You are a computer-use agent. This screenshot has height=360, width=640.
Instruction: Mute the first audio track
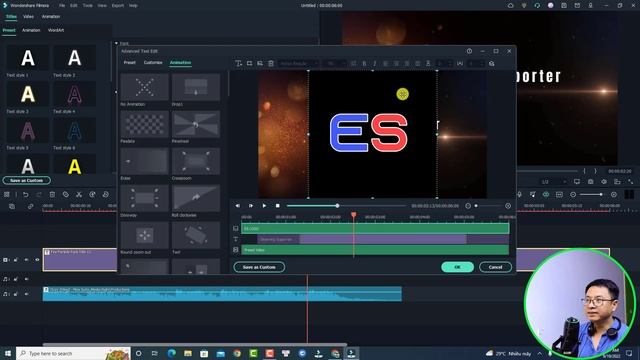[27, 279]
